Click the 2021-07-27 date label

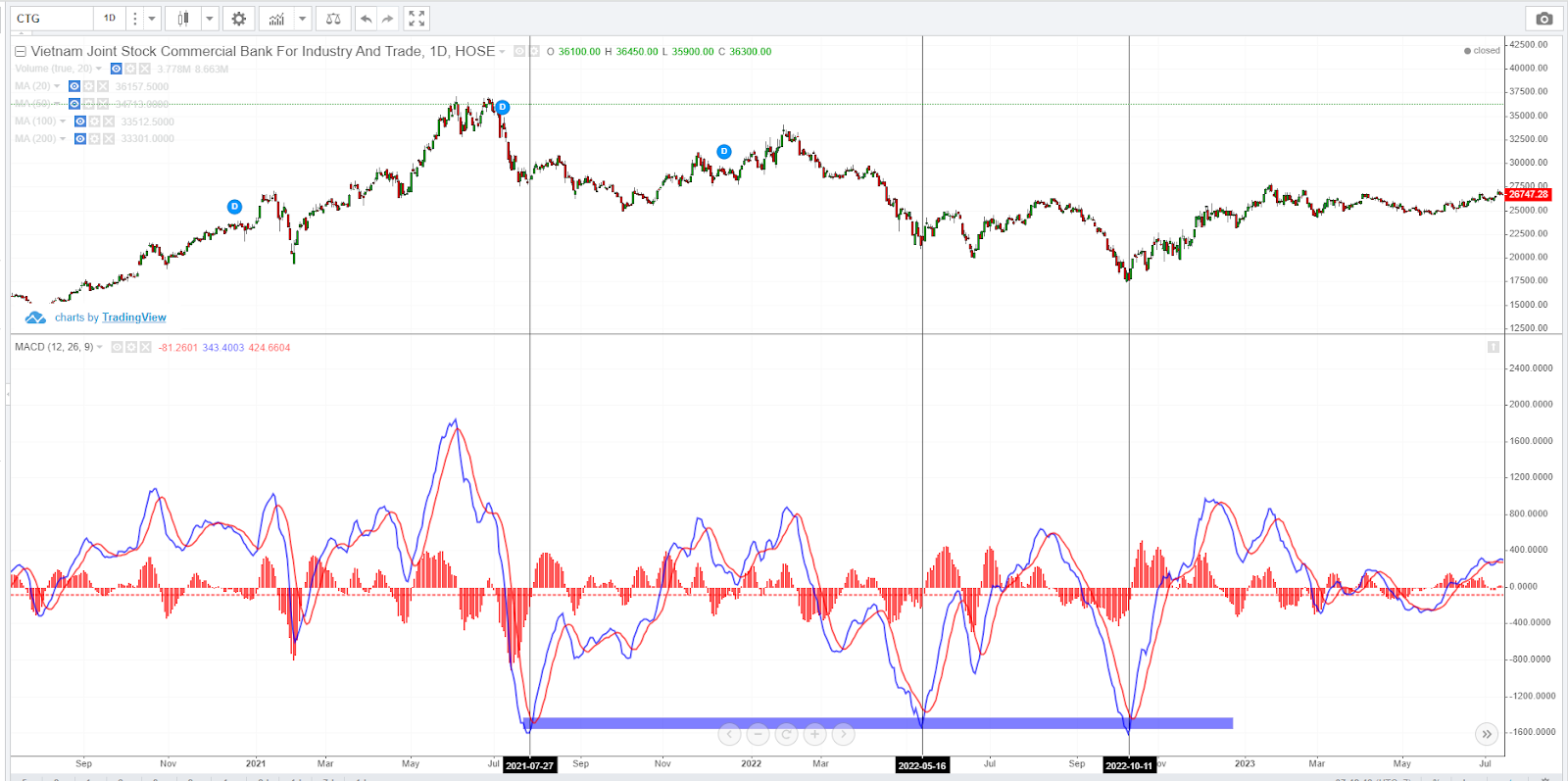(529, 765)
